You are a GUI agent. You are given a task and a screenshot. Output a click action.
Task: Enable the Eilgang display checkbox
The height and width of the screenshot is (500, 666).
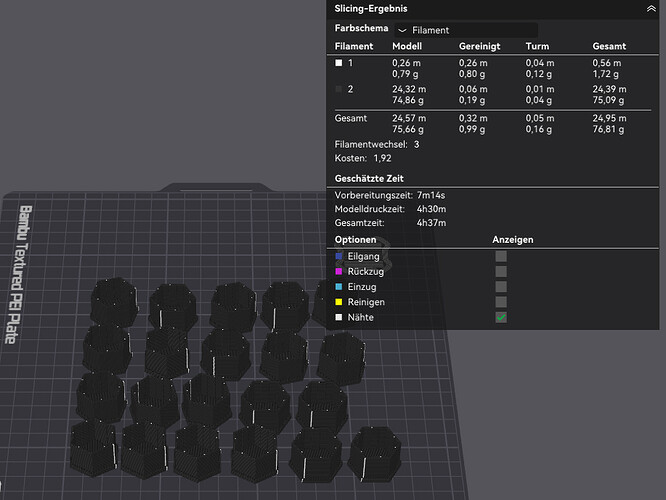[501, 256]
